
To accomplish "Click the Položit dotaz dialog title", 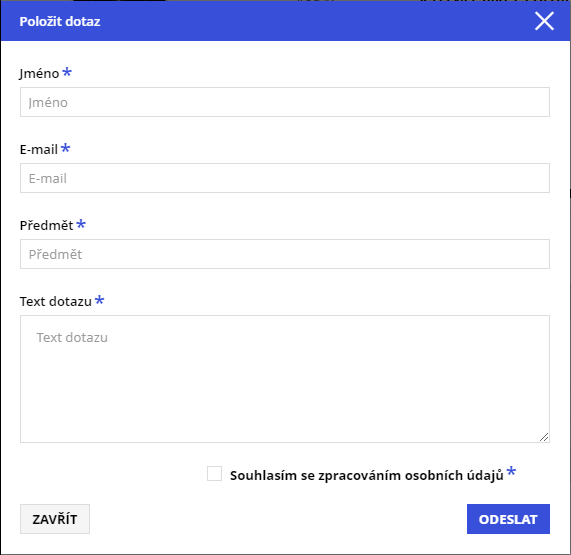I will (x=60, y=21).
